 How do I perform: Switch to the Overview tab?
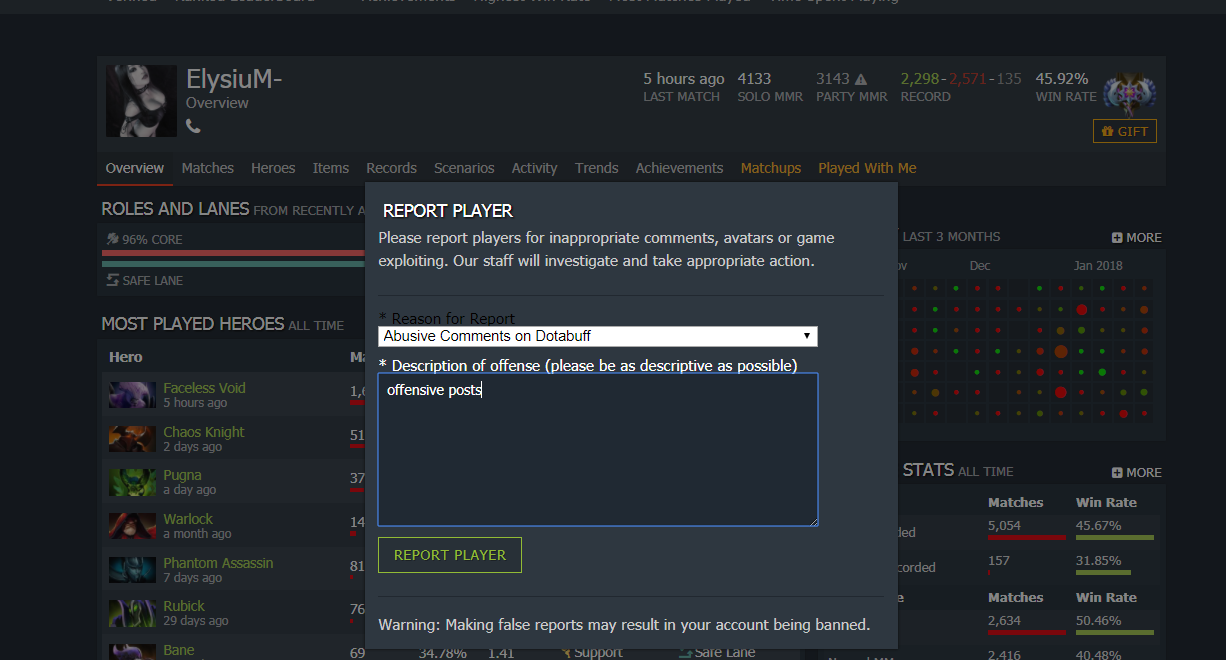[x=135, y=168]
